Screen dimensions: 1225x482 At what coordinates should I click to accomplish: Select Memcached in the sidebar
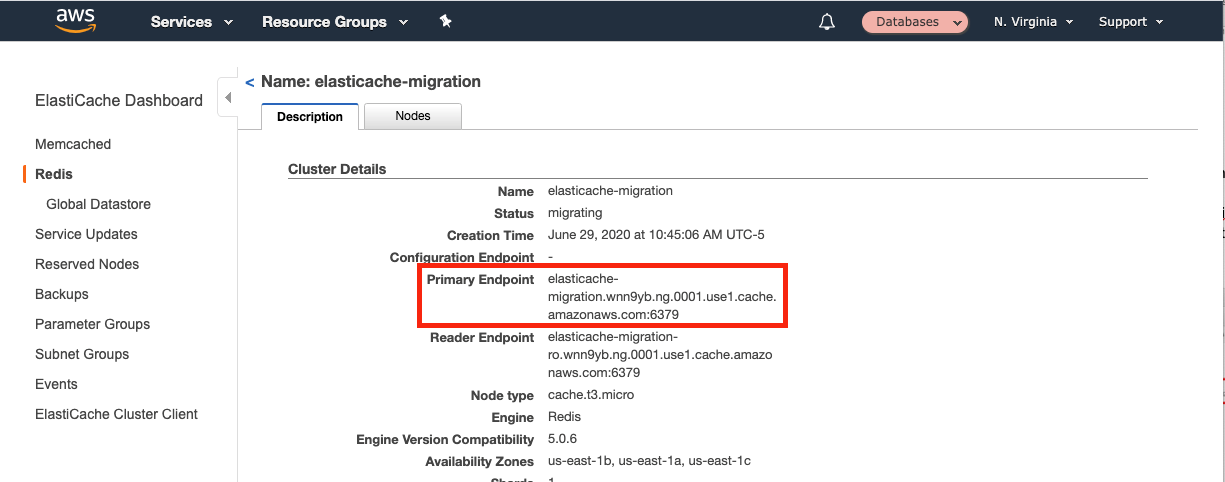point(73,144)
